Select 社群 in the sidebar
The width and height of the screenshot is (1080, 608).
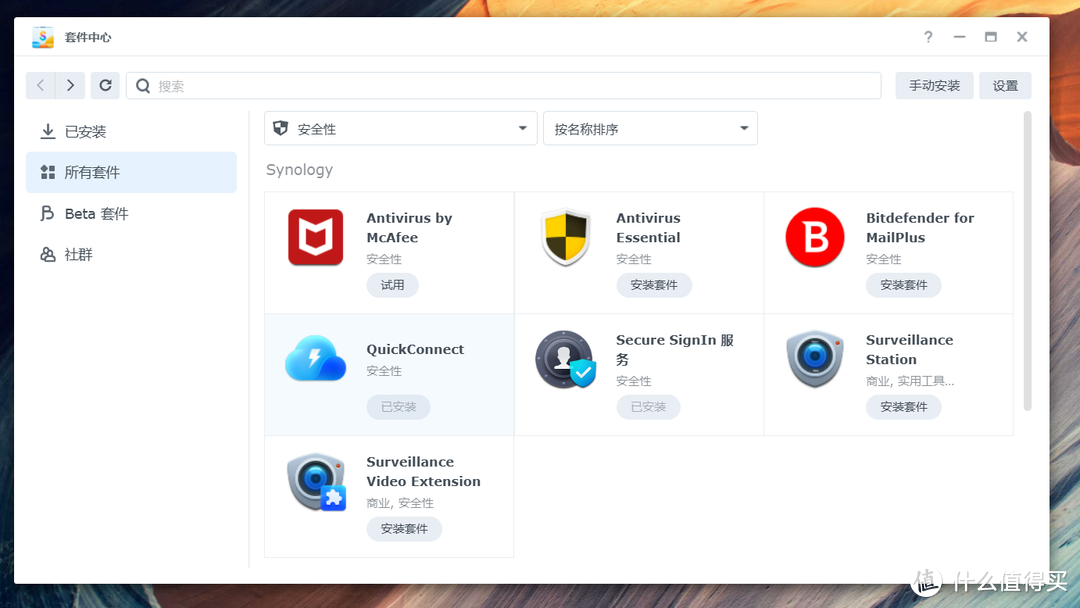click(x=131, y=255)
